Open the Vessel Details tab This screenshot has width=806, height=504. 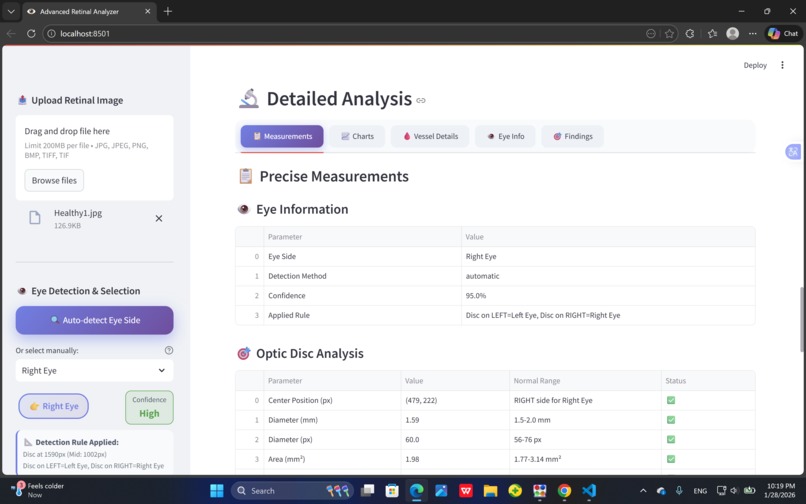pos(430,136)
